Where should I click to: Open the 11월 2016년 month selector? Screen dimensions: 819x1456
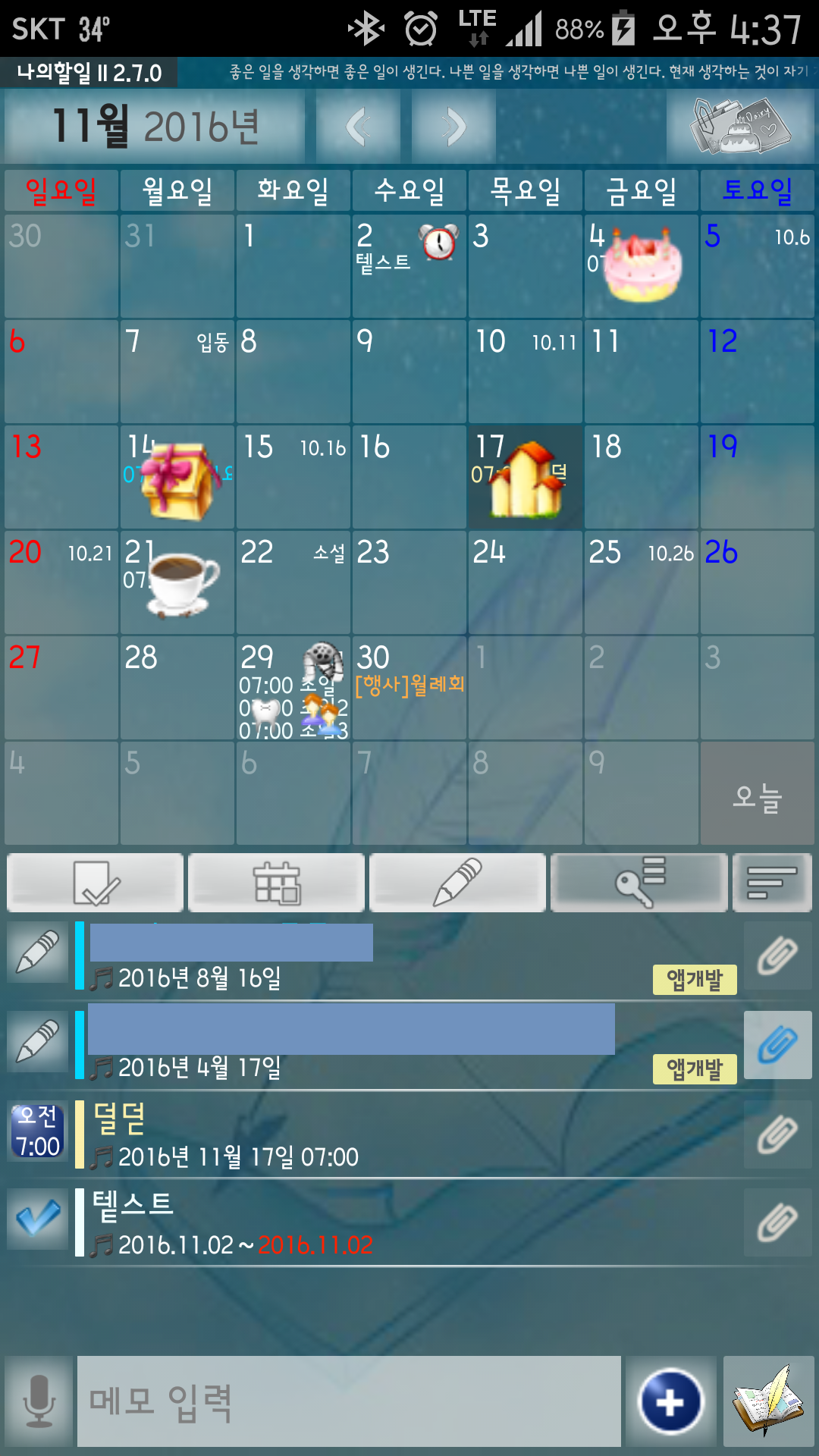[155, 126]
